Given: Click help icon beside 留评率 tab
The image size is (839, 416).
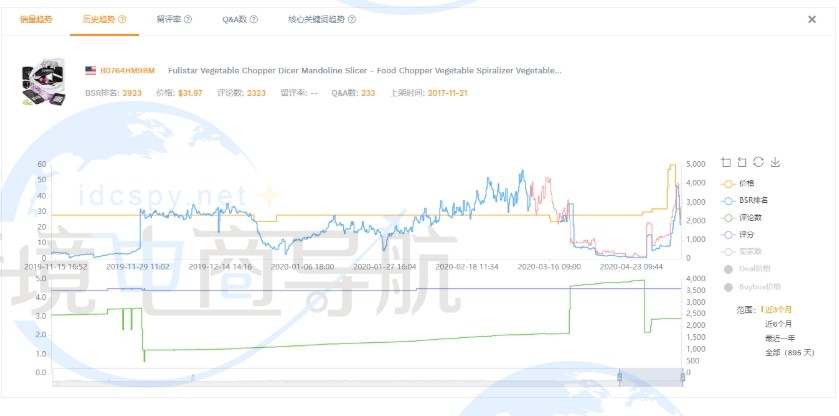Looking at the screenshot, I should click(188, 19).
